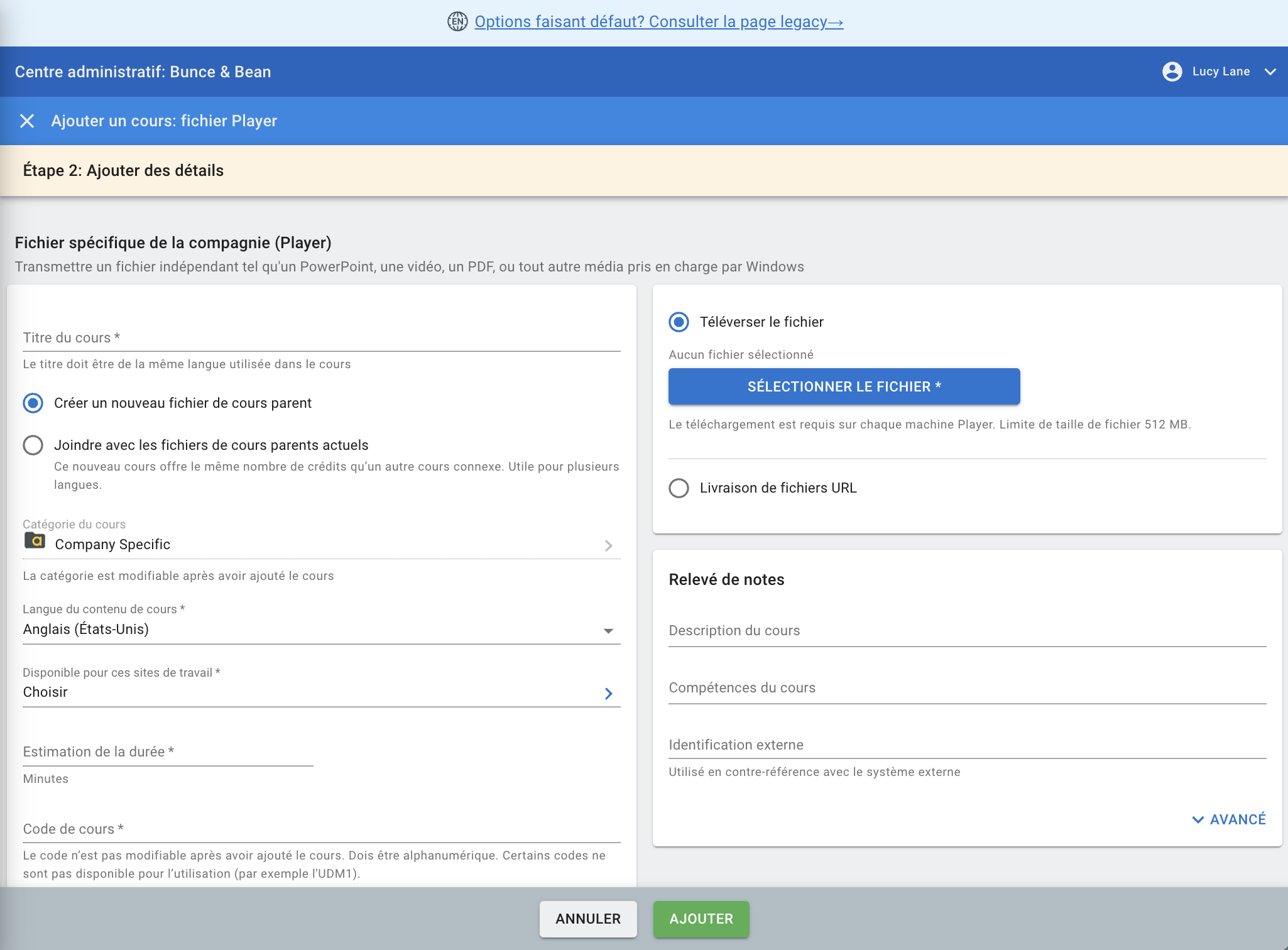
Task: Click into the Titre du cours field
Action: tap(321, 338)
